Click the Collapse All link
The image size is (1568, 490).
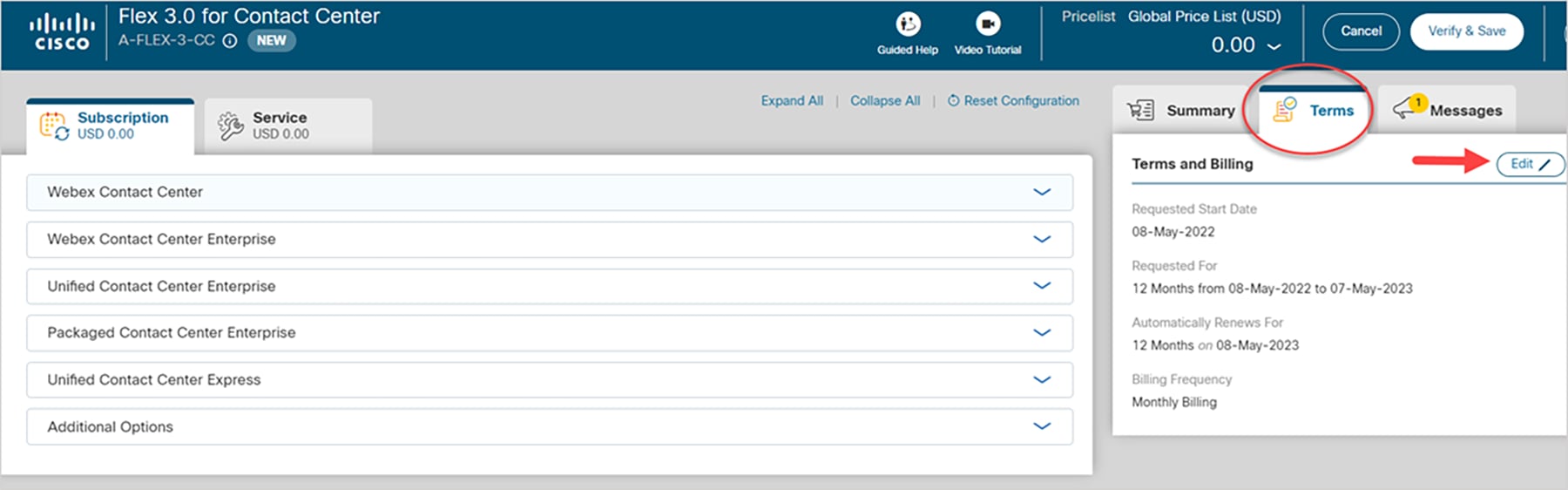[885, 101]
